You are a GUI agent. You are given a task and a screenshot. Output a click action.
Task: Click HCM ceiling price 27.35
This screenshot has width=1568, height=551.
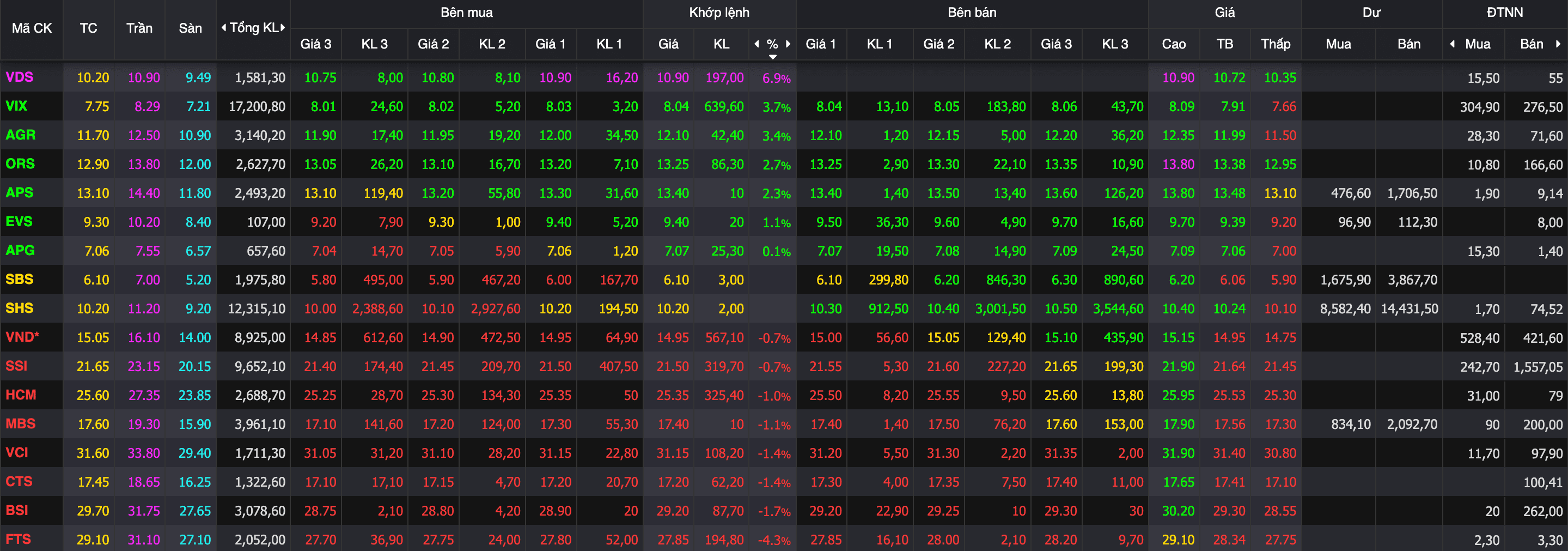144,396
